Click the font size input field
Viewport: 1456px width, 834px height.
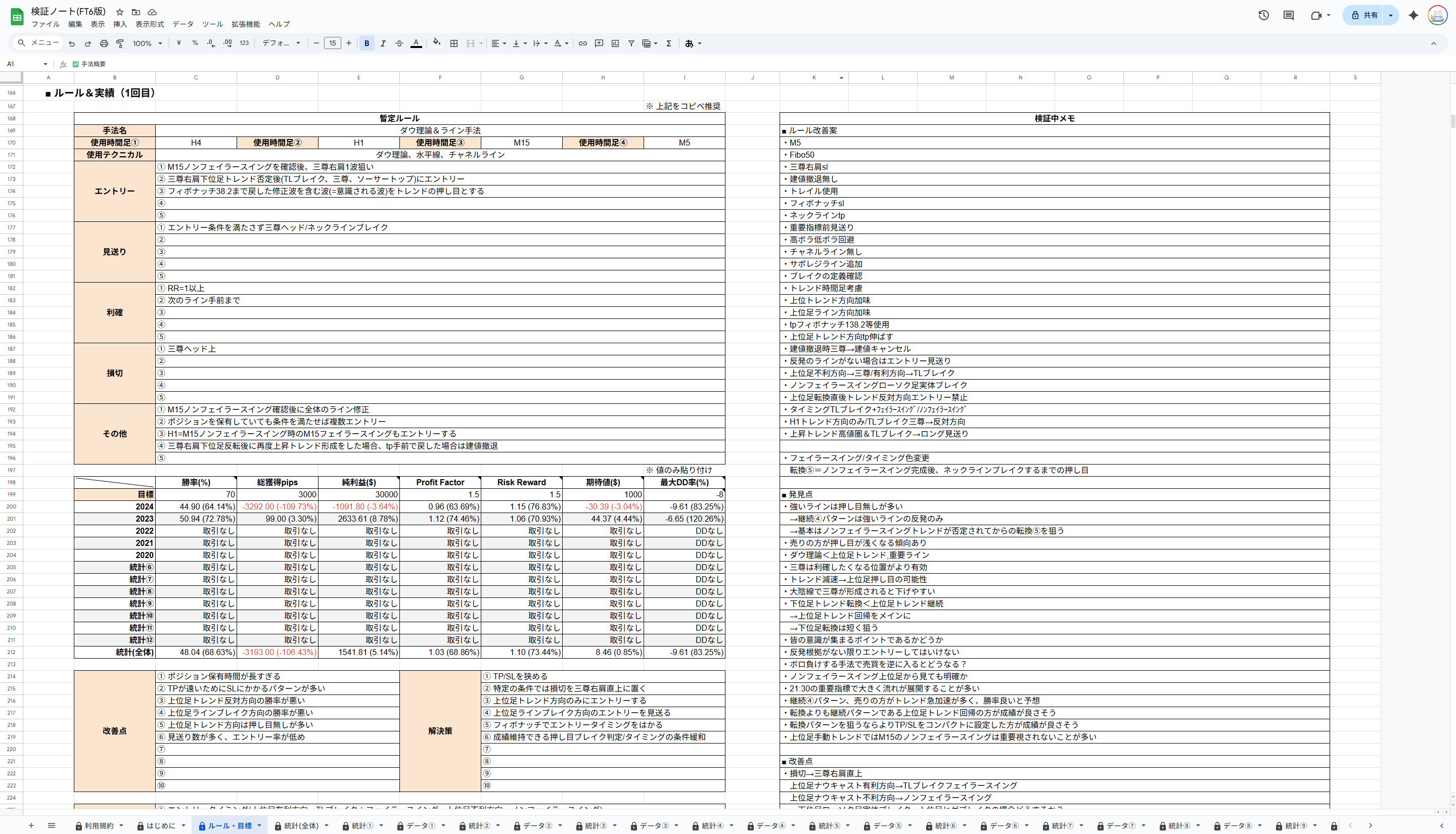[x=332, y=43]
